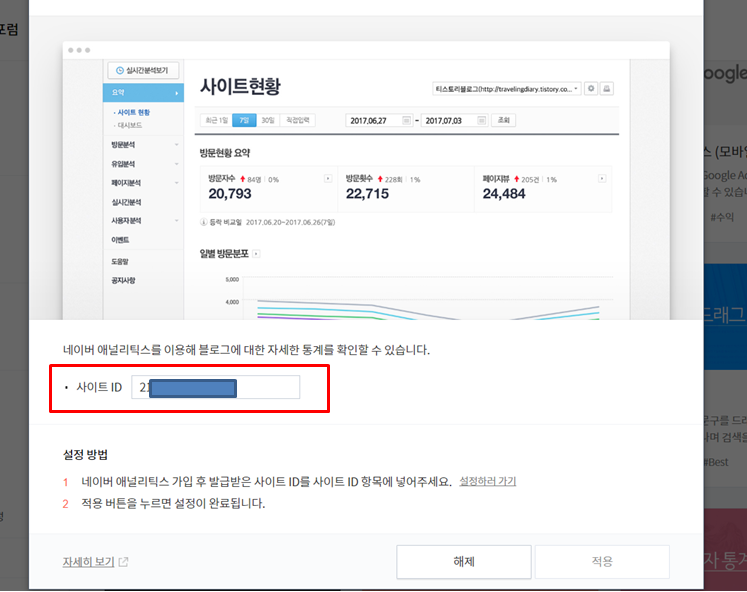The image size is (747, 592).
Task: Click the 조회 button
Action: pos(504,120)
